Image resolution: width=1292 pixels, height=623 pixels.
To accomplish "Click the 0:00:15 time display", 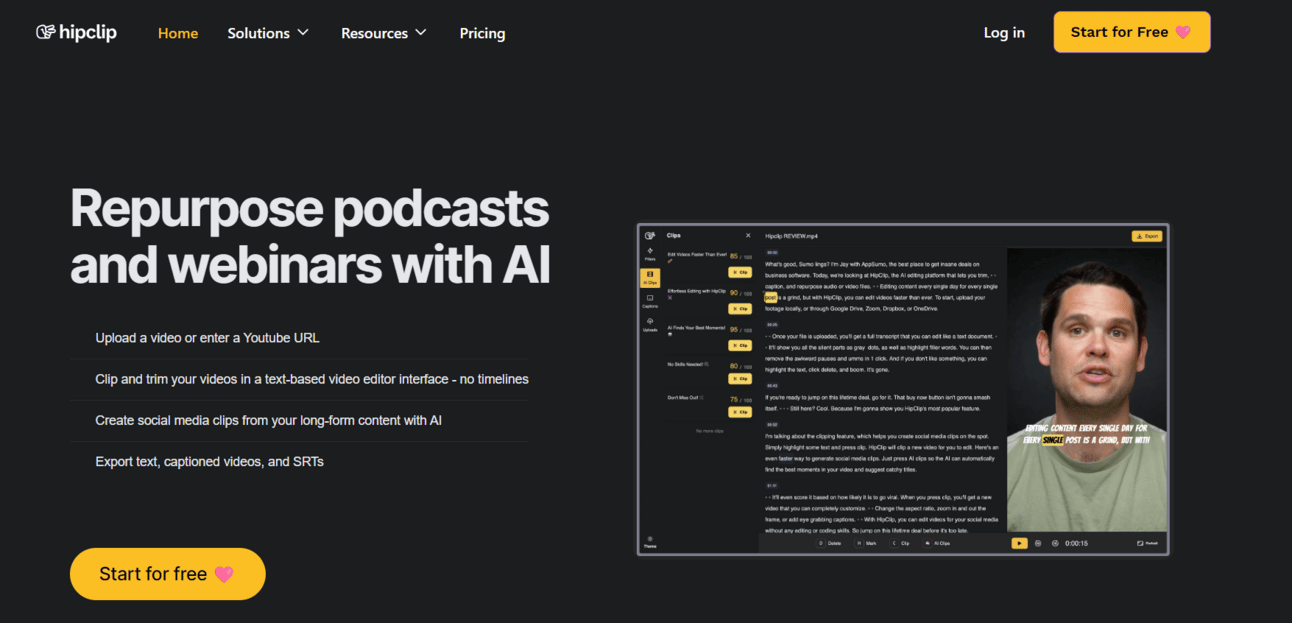I will pyautogui.click(x=1077, y=543).
